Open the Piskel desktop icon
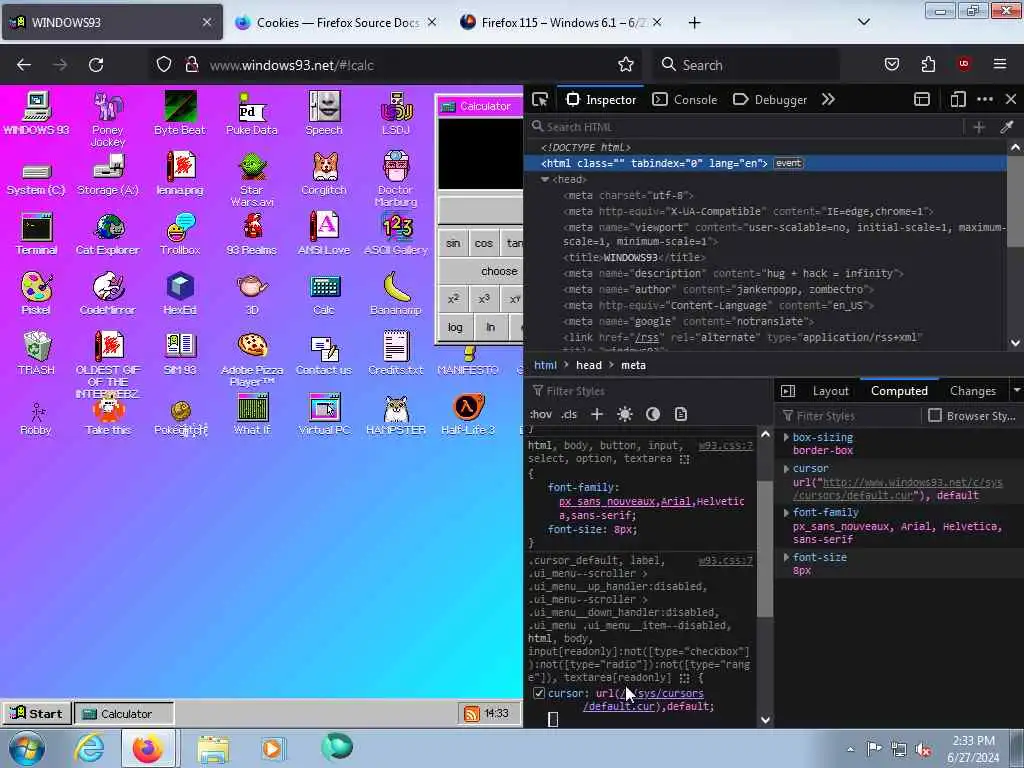Viewport: 1024px width, 768px height. pyautogui.click(x=37, y=293)
